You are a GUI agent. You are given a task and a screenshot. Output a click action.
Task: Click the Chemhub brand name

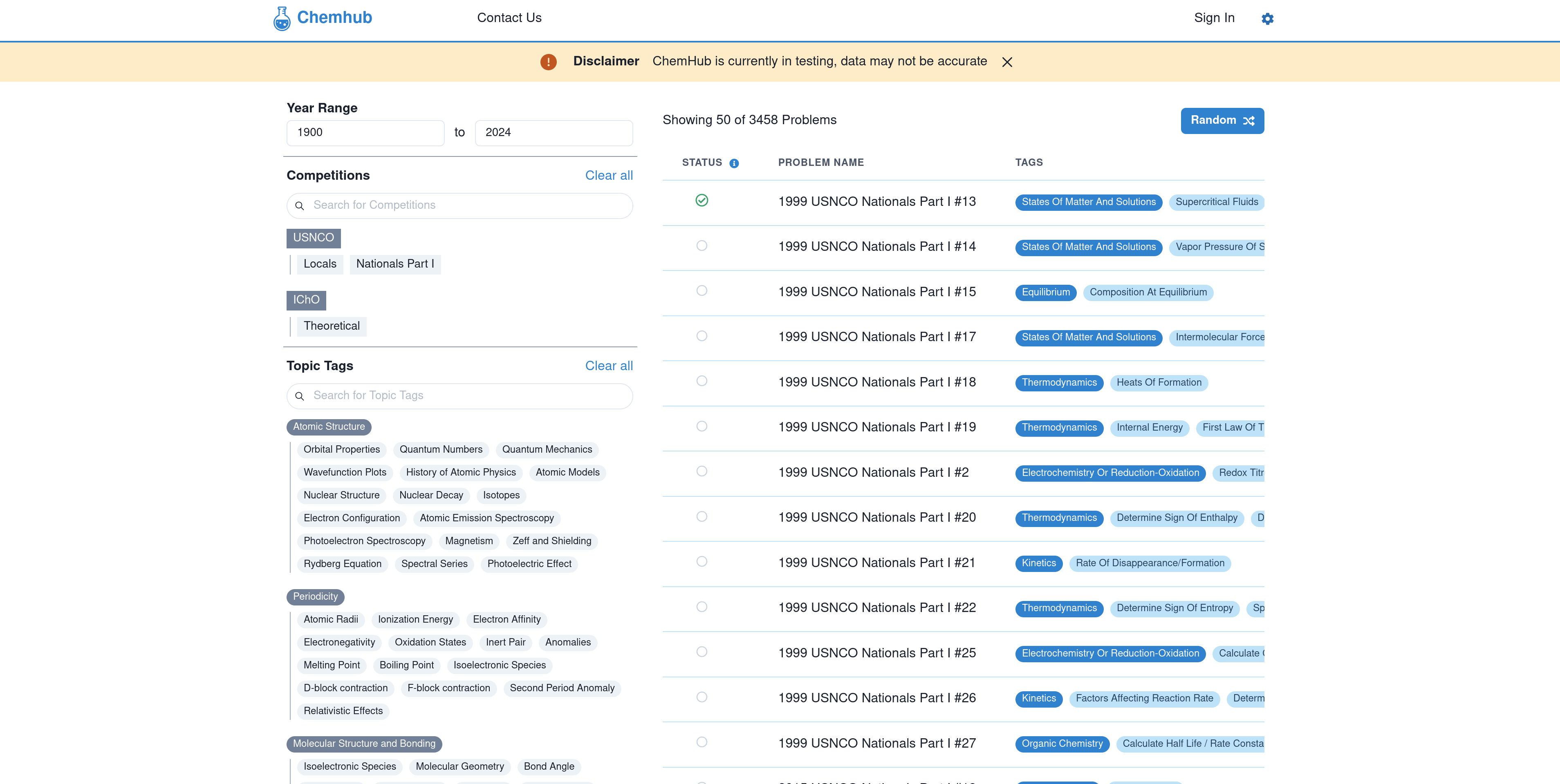click(334, 18)
